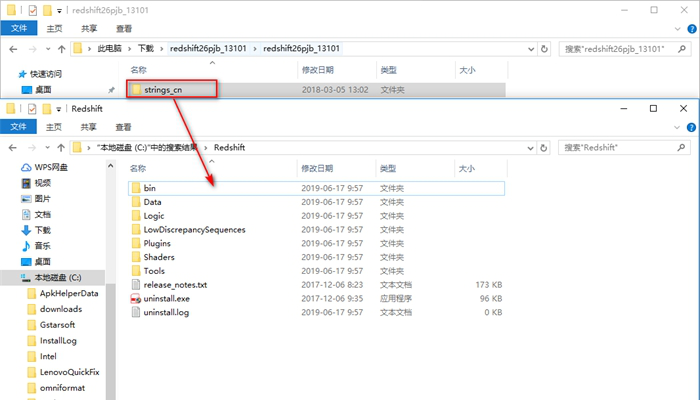Click search magnifier icon in Redshift window
Screen dimensions: 700x416
click(x=681, y=147)
